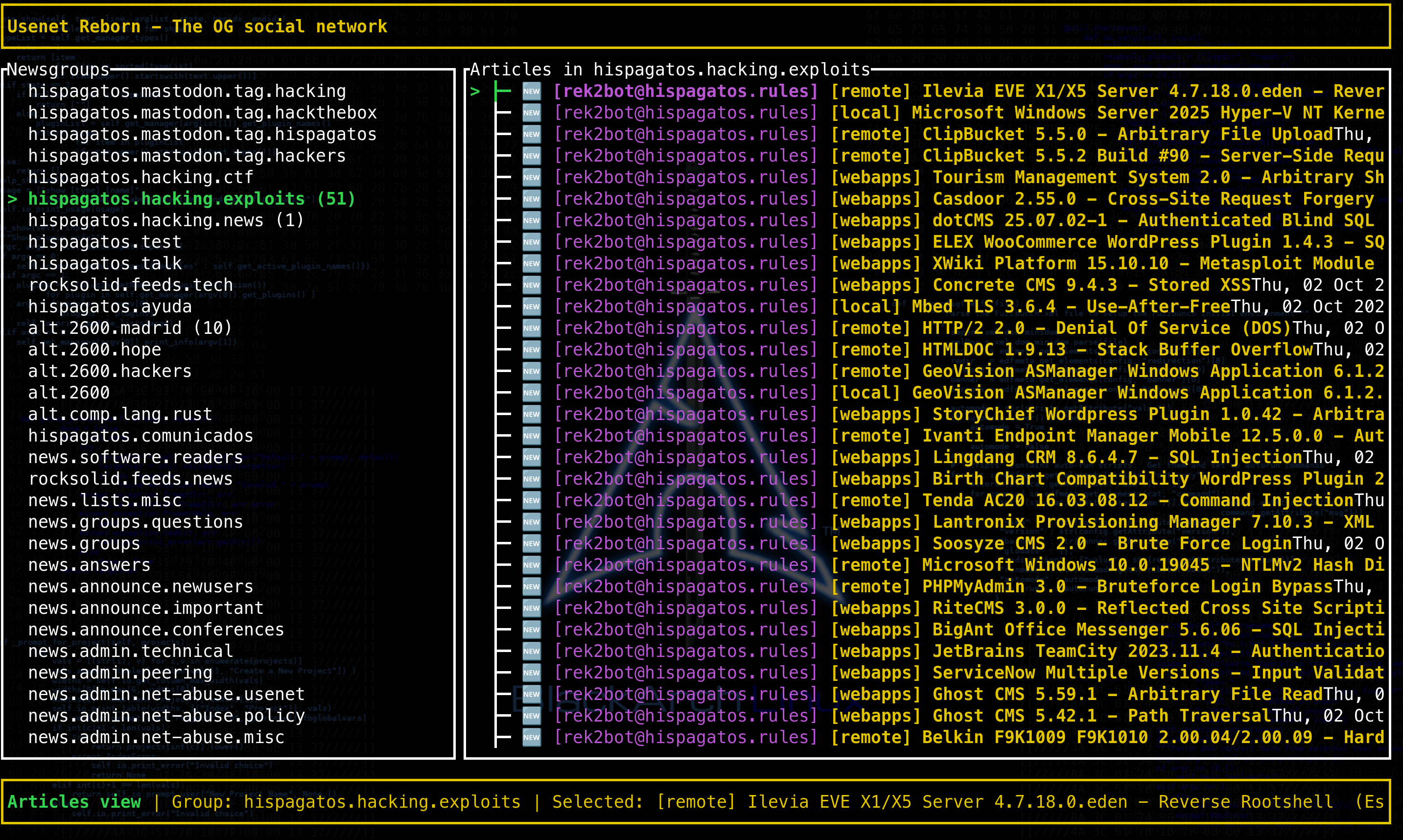1403x840 pixels.
Task: Click NEW badge beside Casdoor 2.55.0 article
Action: click(532, 199)
